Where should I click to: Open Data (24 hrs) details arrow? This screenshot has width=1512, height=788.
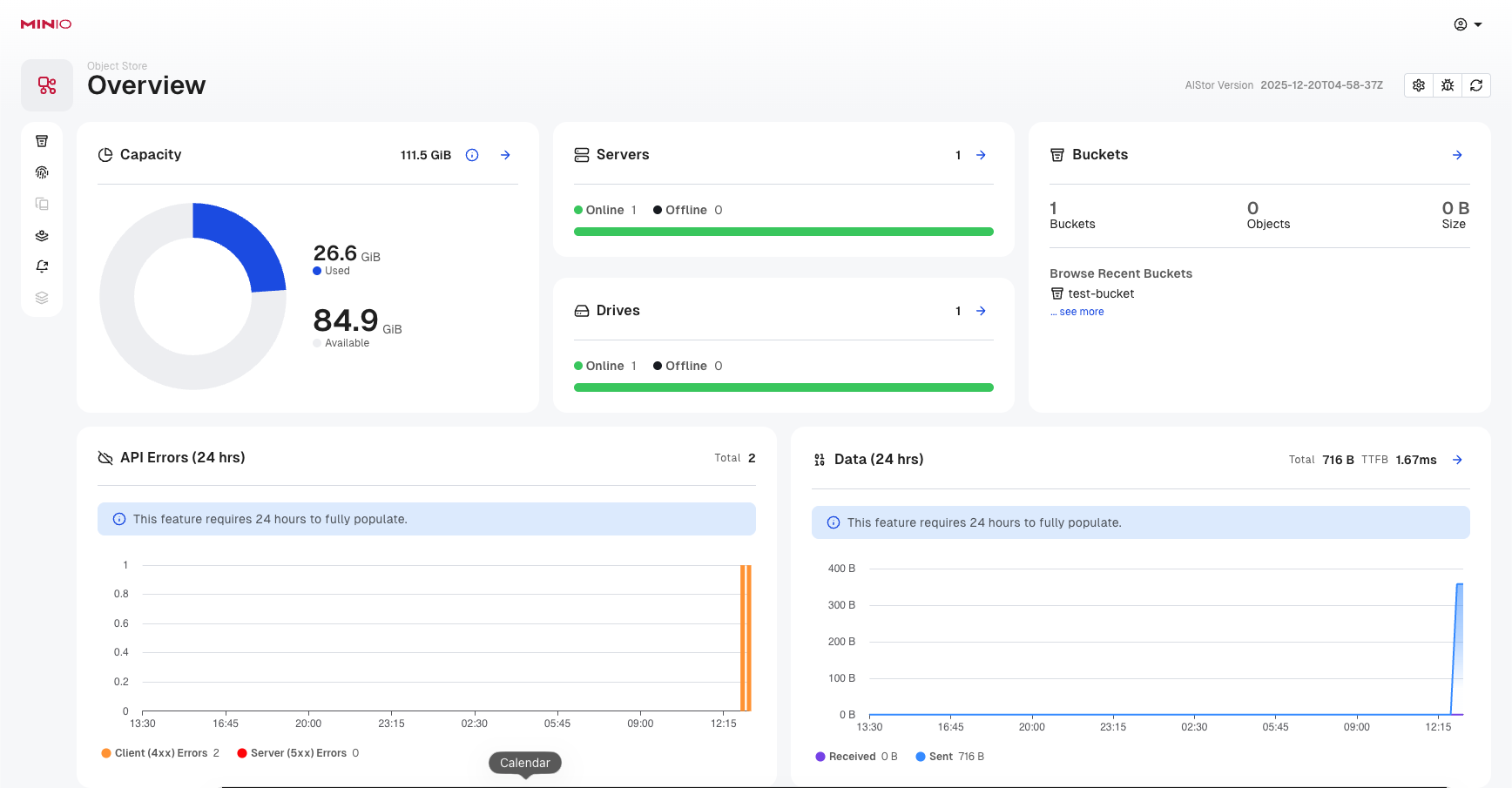tap(1457, 460)
